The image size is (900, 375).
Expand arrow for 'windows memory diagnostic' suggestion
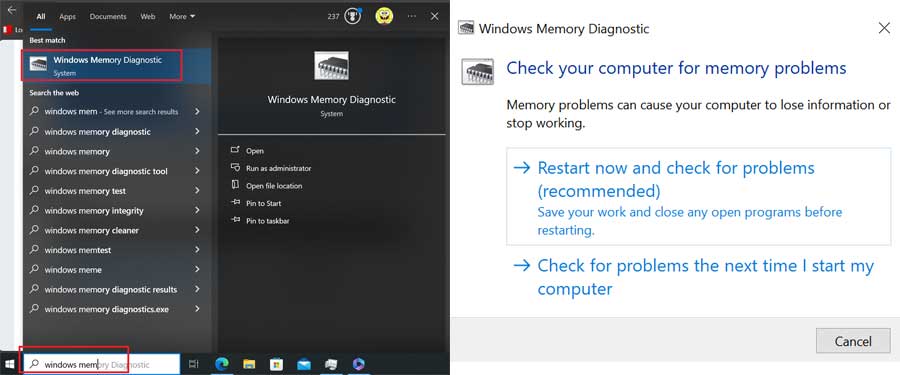197,132
